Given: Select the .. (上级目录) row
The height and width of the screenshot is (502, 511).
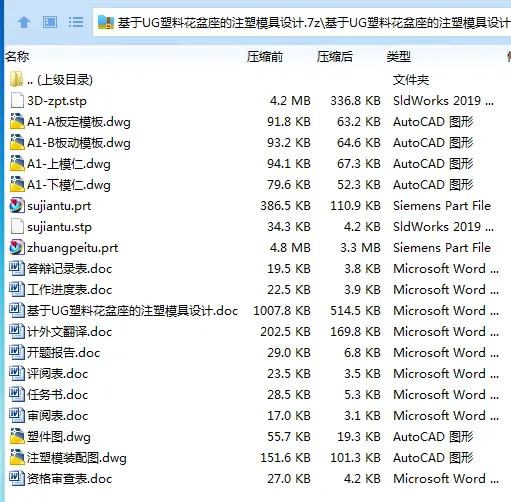Looking at the screenshot, I should pyautogui.click(x=255, y=80).
